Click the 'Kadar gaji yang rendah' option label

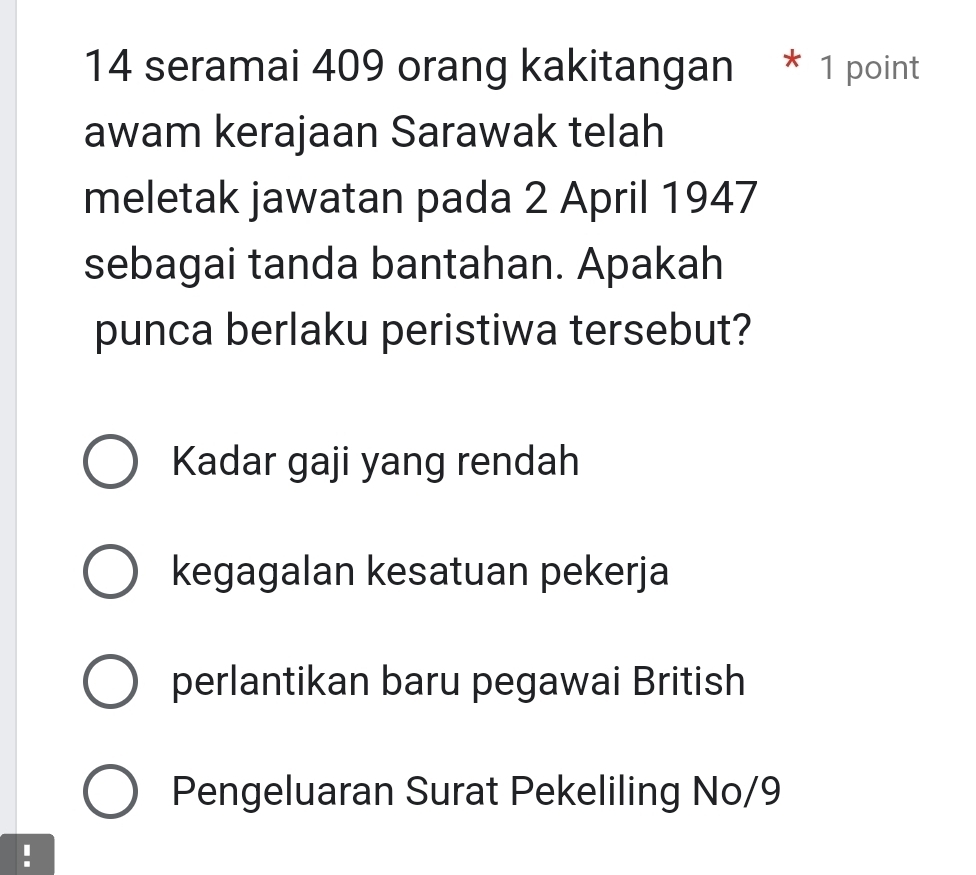[375, 462]
